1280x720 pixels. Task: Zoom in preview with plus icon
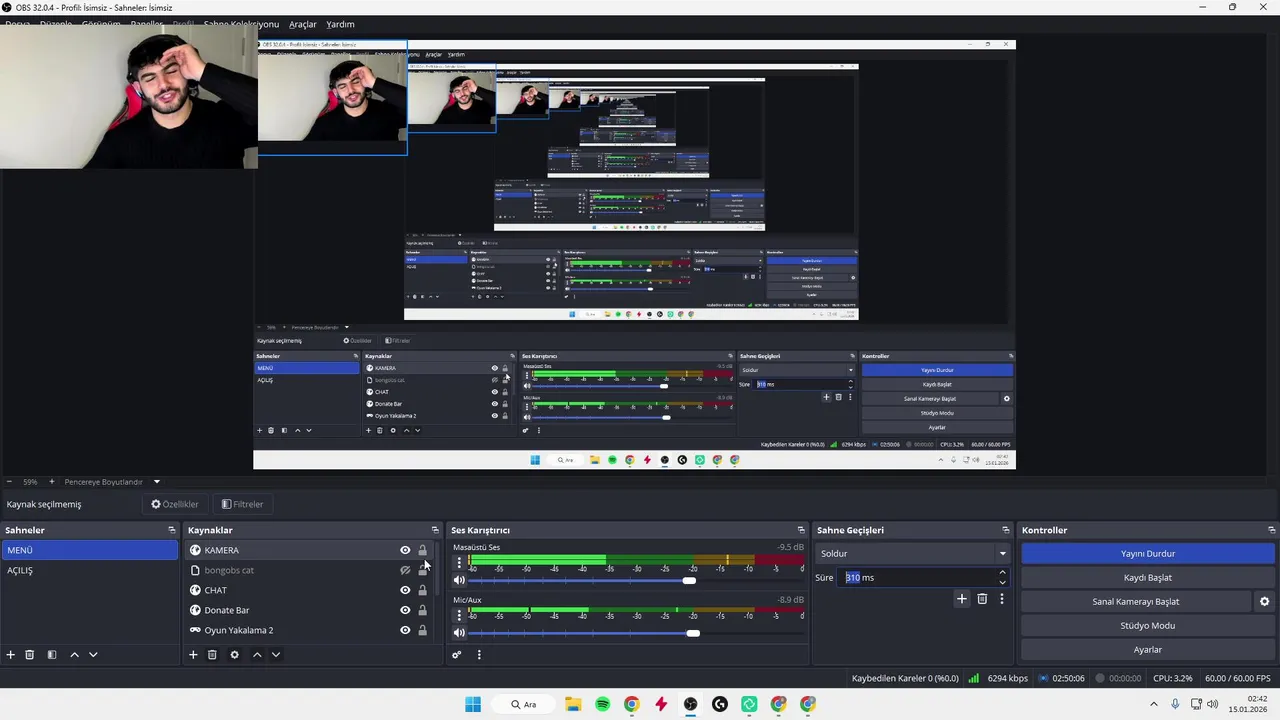(x=52, y=482)
